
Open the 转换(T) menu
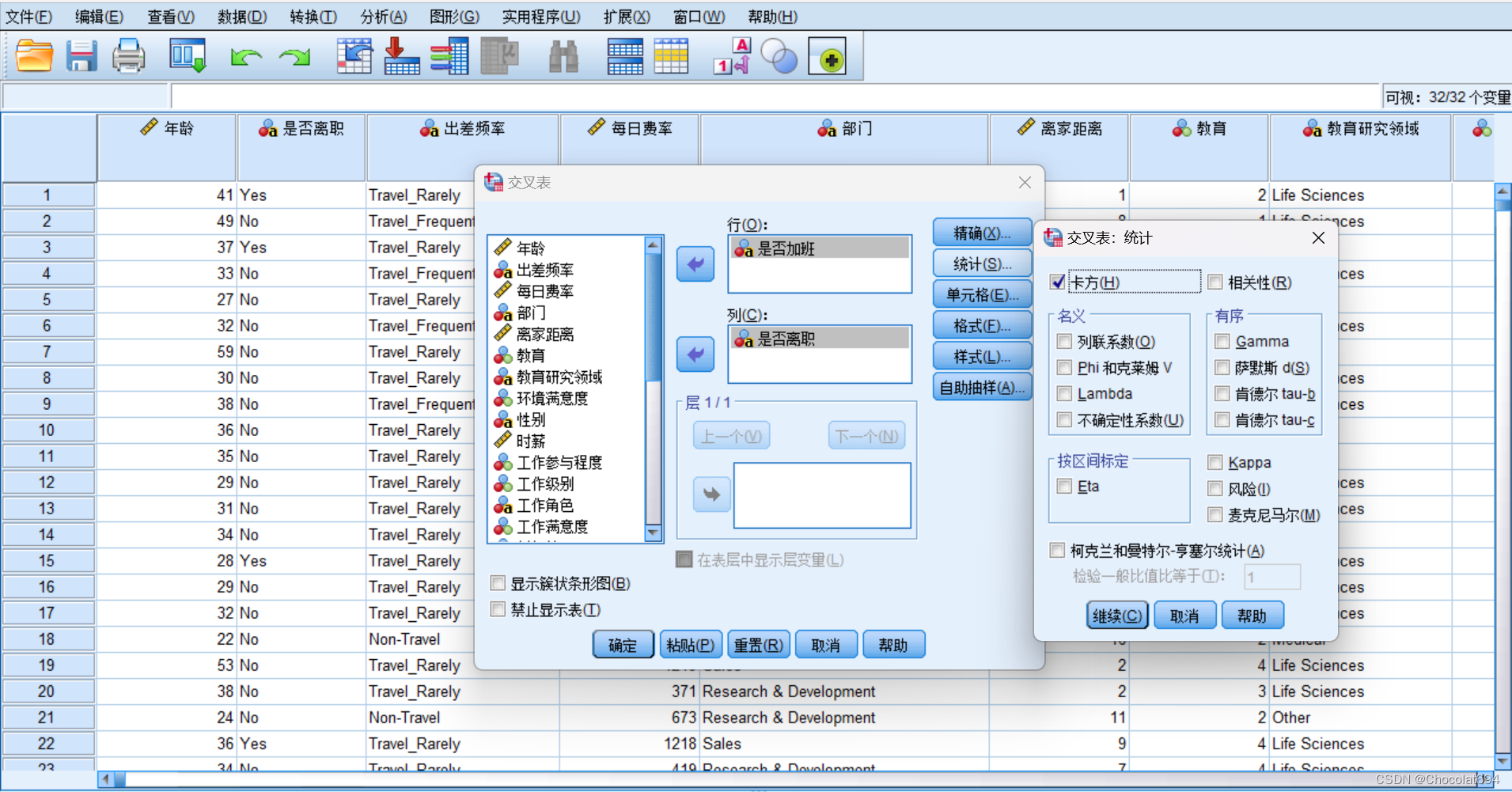[x=313, y=16]
